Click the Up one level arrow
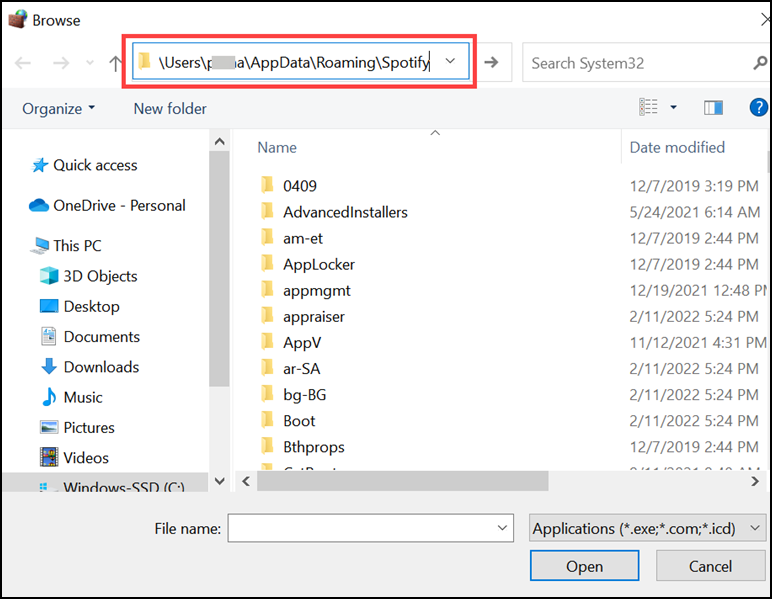772x599 pixels. (x=115, y=63)
